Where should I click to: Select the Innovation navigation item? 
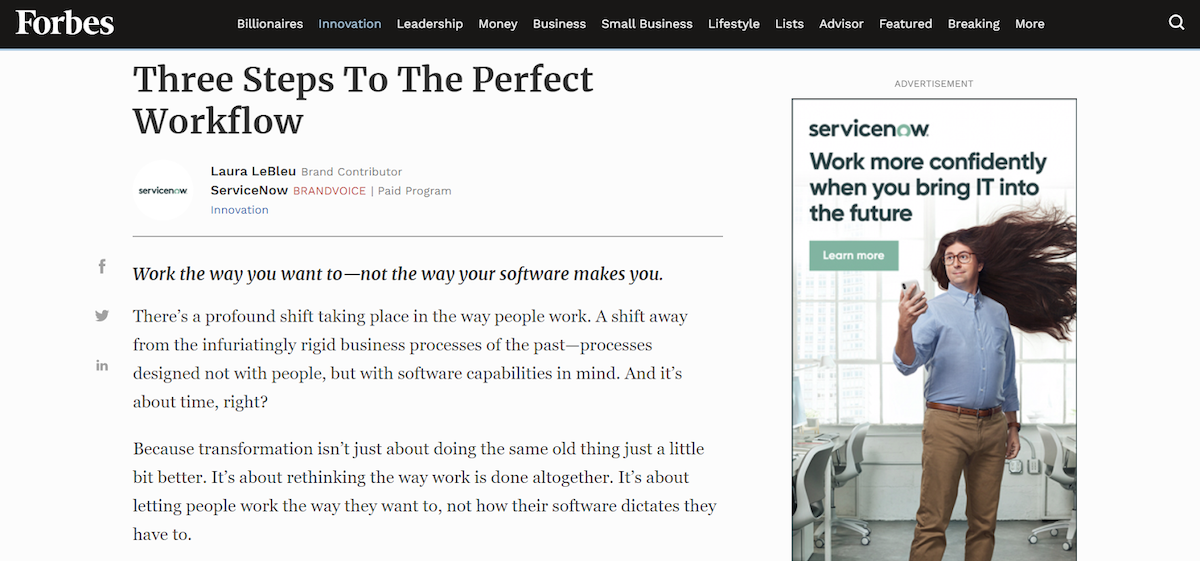point(349,24)
